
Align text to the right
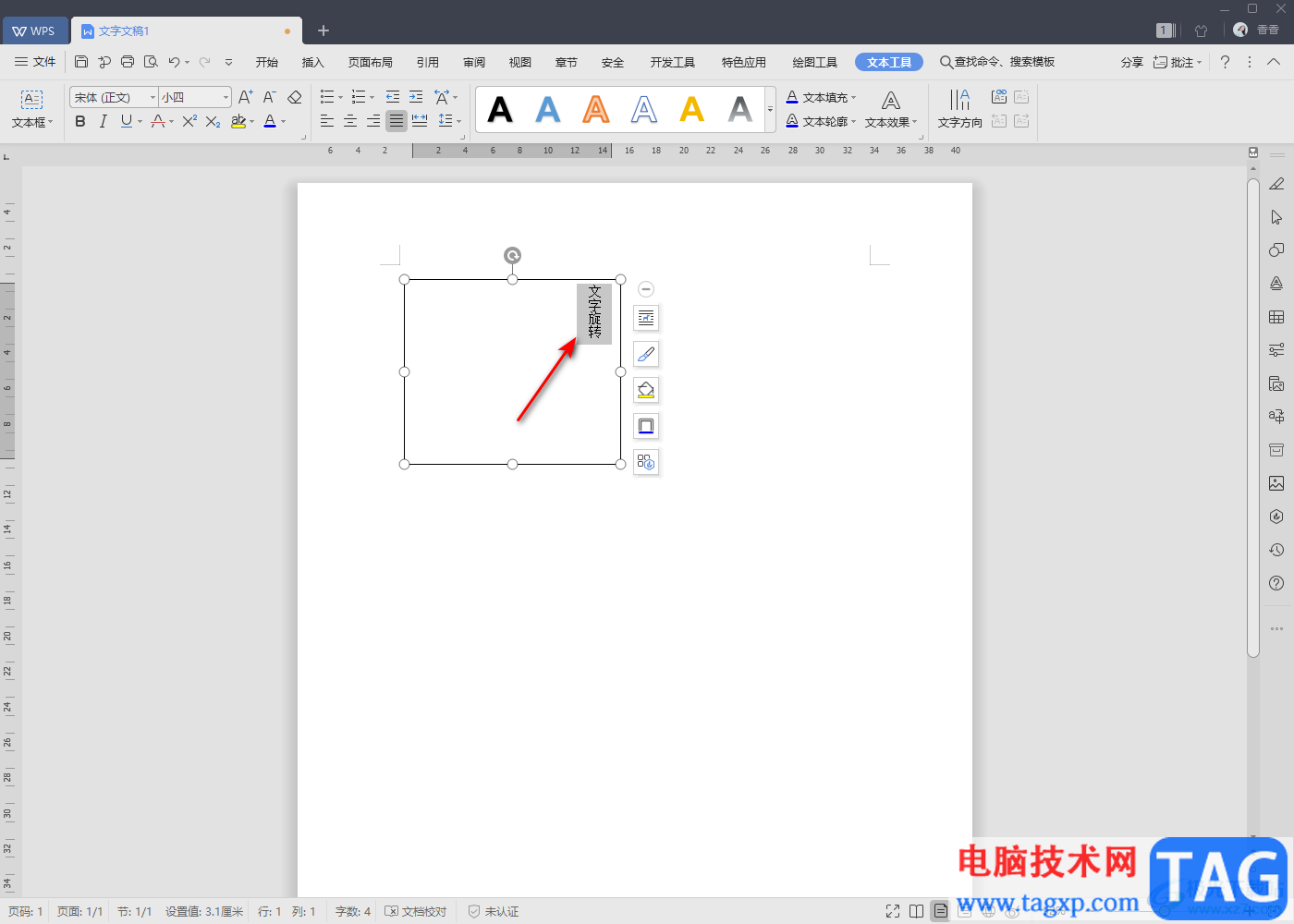pyautogui.click(x=373, y=121)
